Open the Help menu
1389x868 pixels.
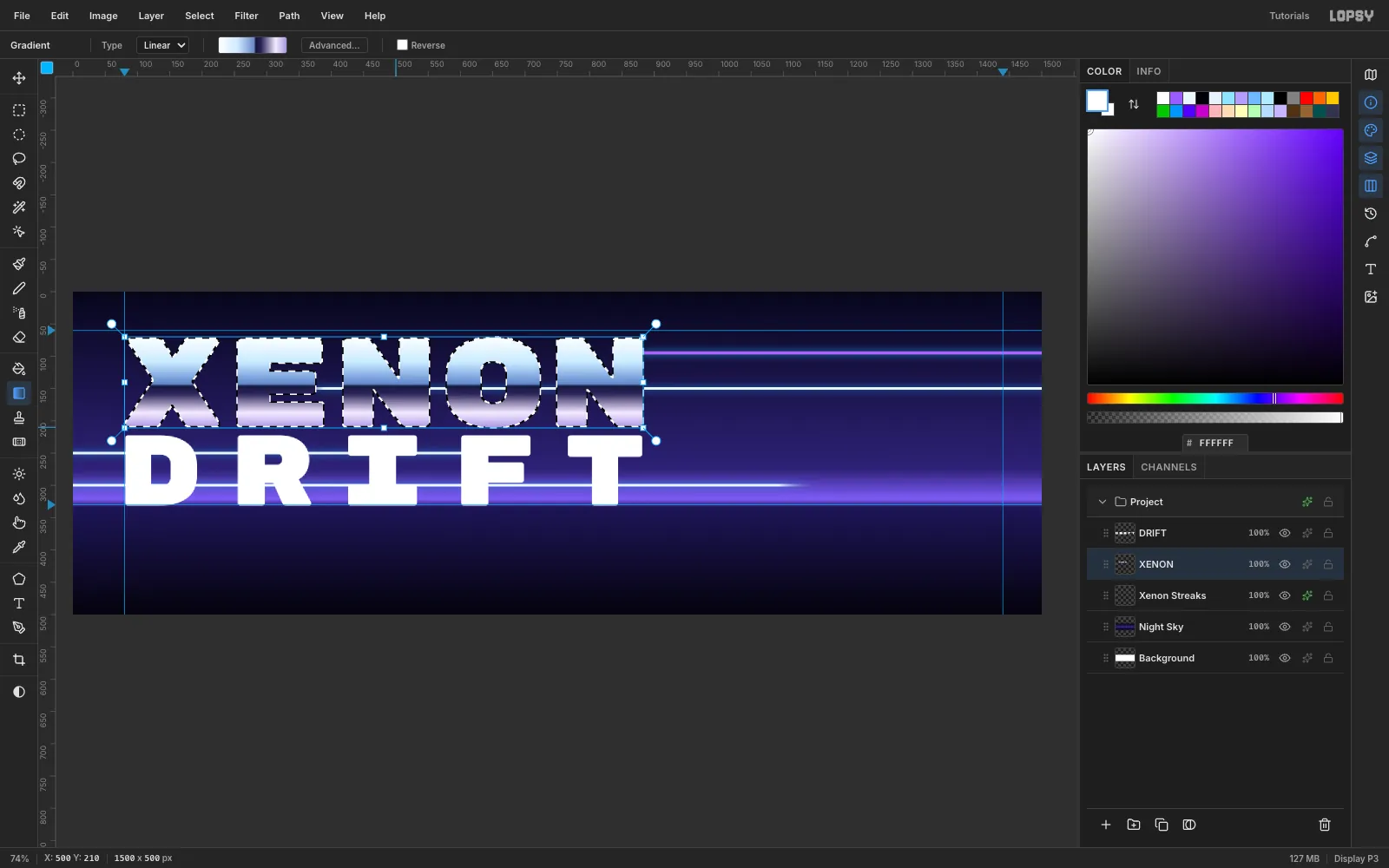tap(375, 16)
